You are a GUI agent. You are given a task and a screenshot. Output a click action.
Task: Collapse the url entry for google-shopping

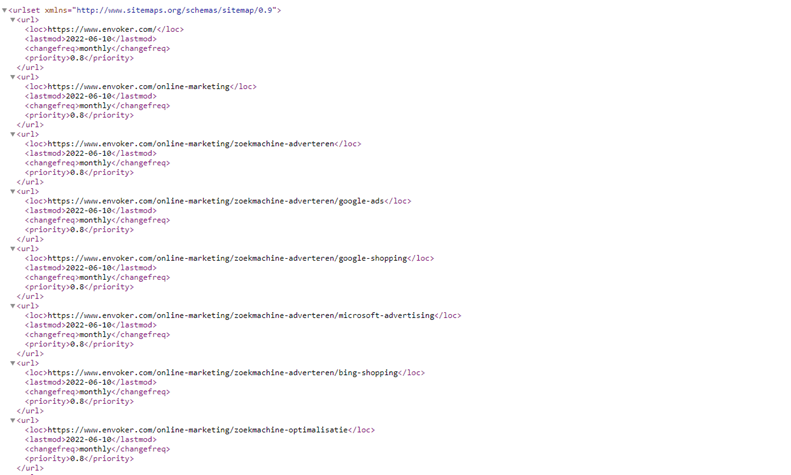(x=13, y=249)
